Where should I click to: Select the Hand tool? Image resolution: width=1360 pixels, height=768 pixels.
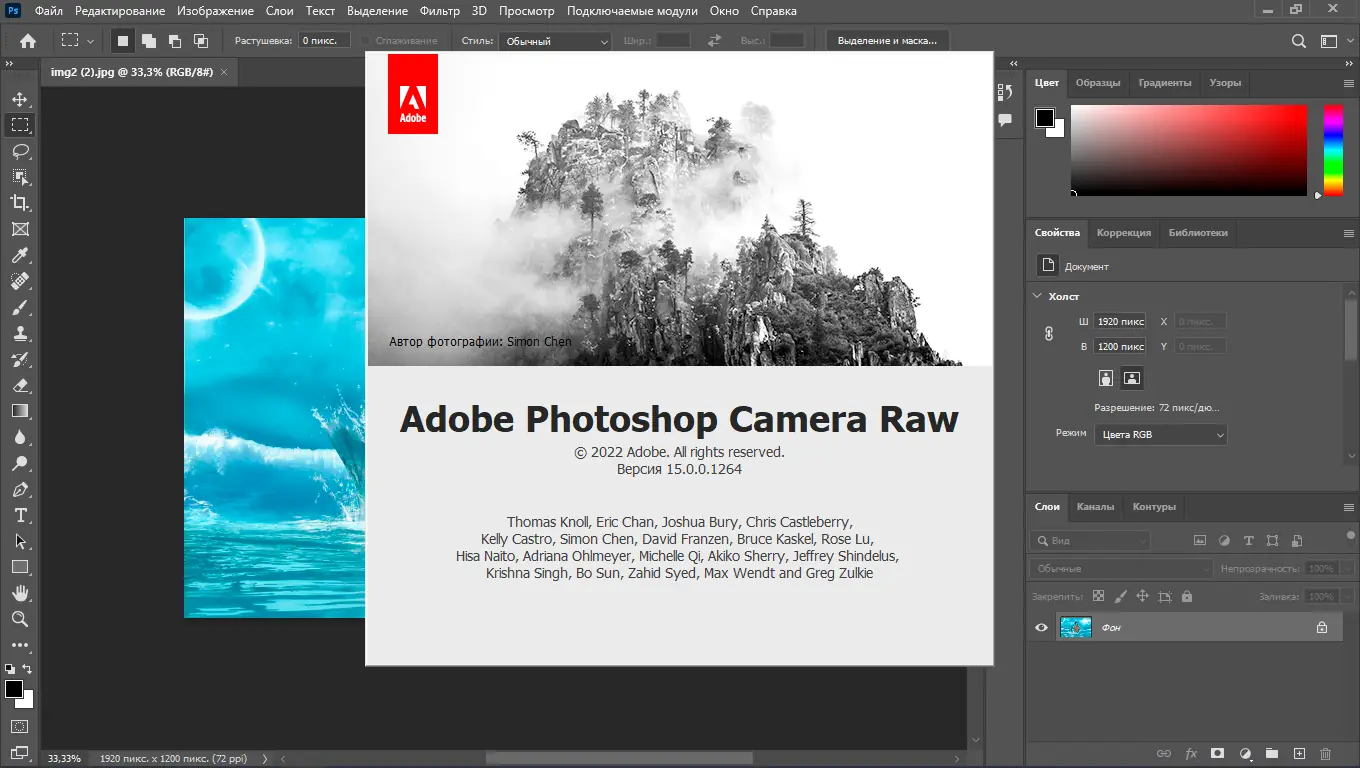[x=20, y=593]
